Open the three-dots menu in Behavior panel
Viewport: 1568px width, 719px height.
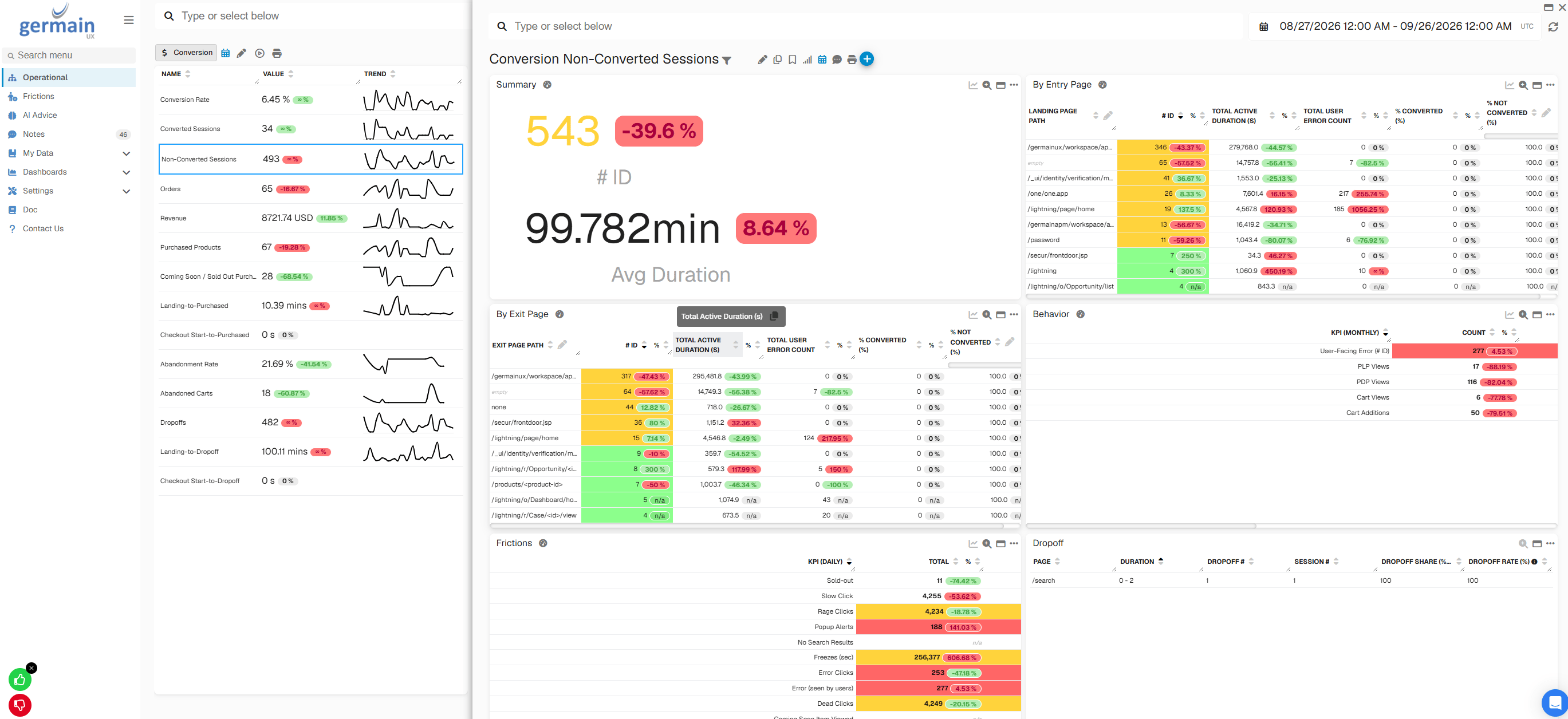pos(1550,314)
